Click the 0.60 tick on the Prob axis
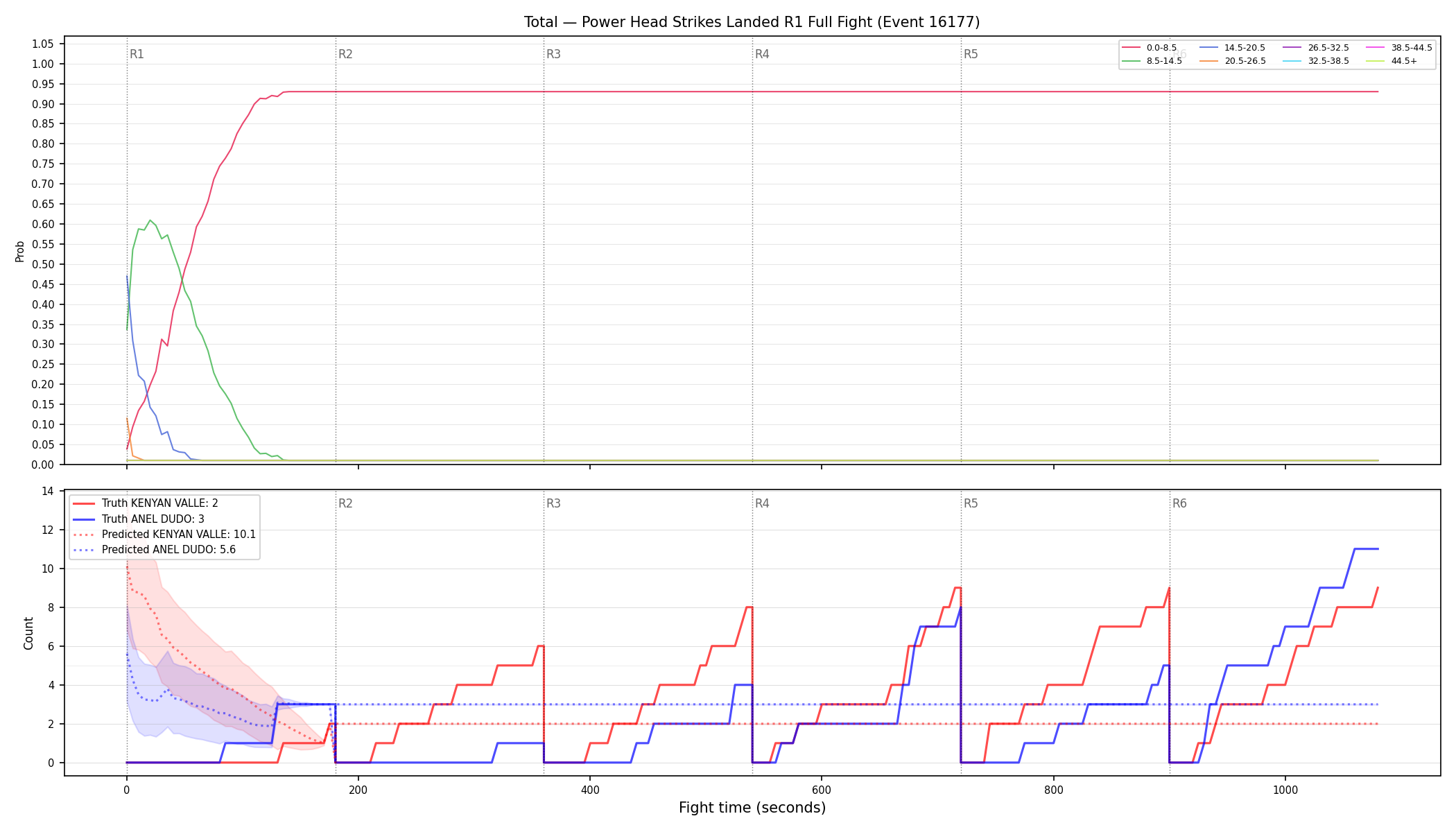The image size is (1456, 832). coord(42,224)
